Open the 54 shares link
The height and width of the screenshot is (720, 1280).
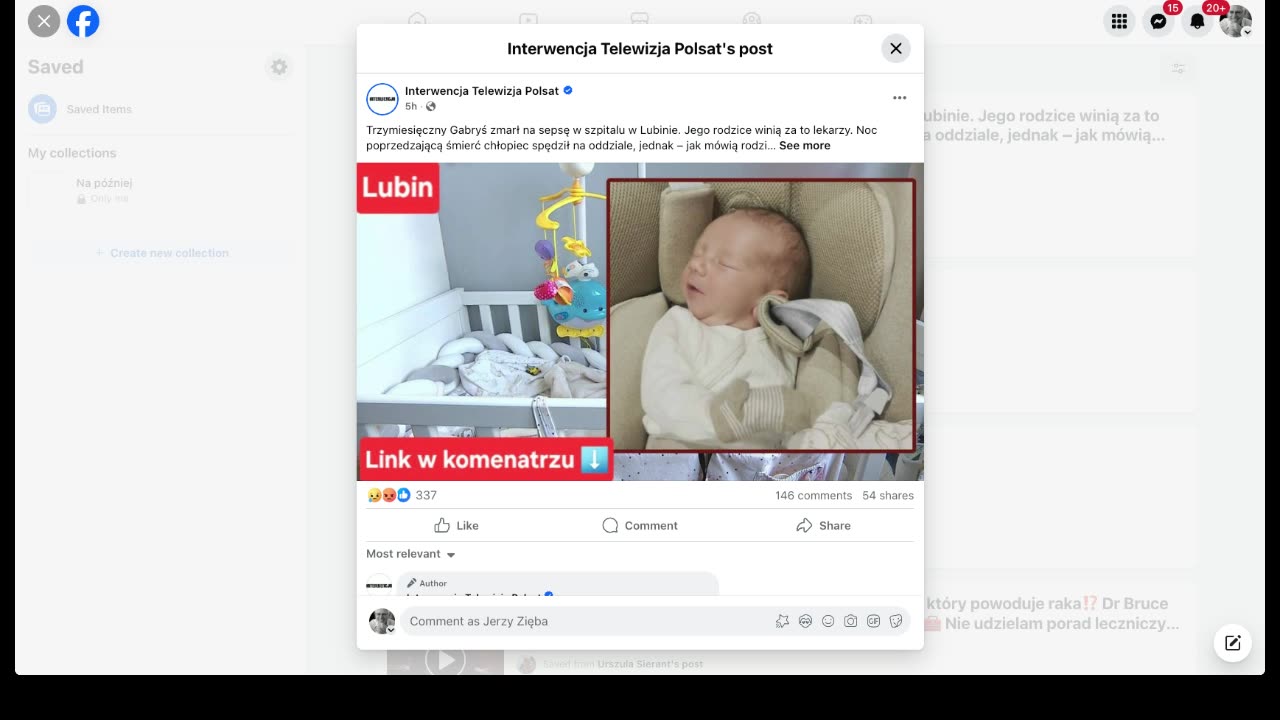(x=888, y=496)
